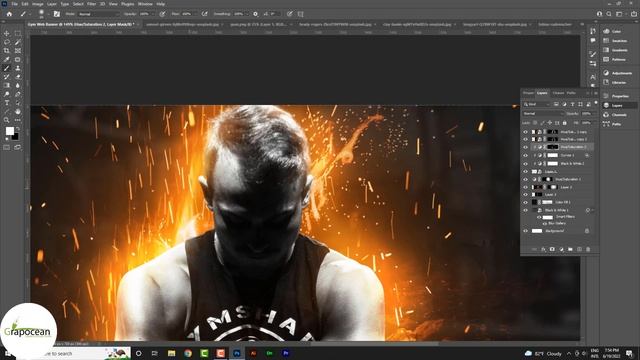Select the Eraser tool

coord(18,77)
